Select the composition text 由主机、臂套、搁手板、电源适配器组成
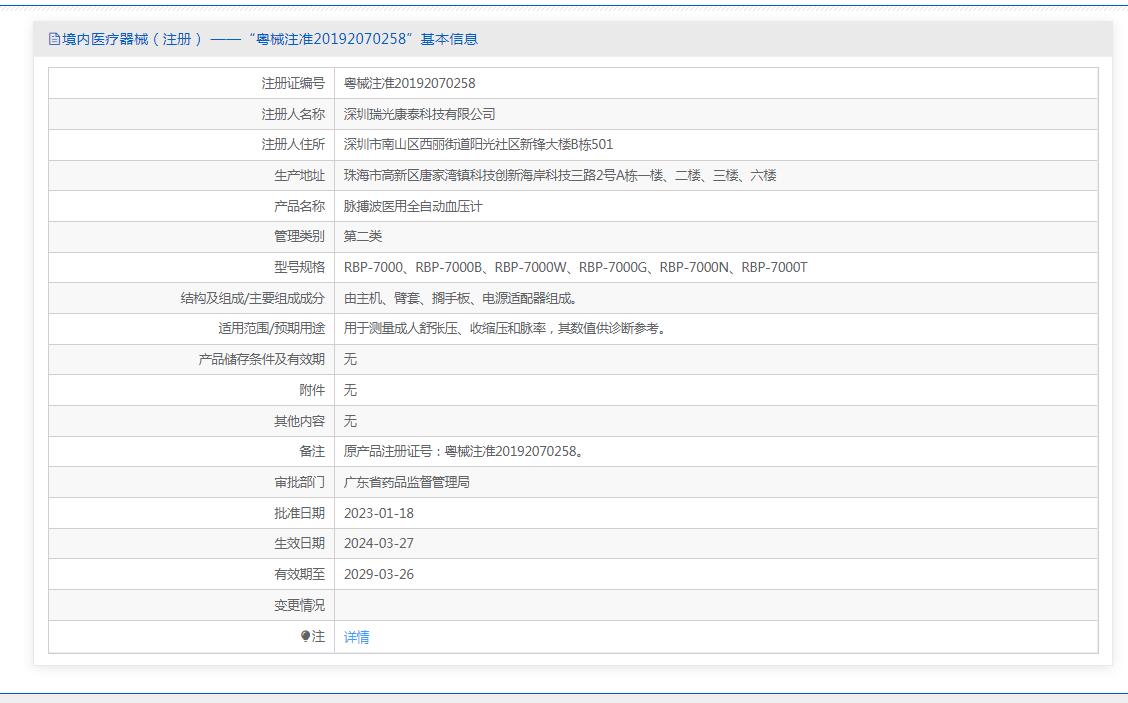The width and height of the screenshot is (1128, 703). tap(460, 298)
